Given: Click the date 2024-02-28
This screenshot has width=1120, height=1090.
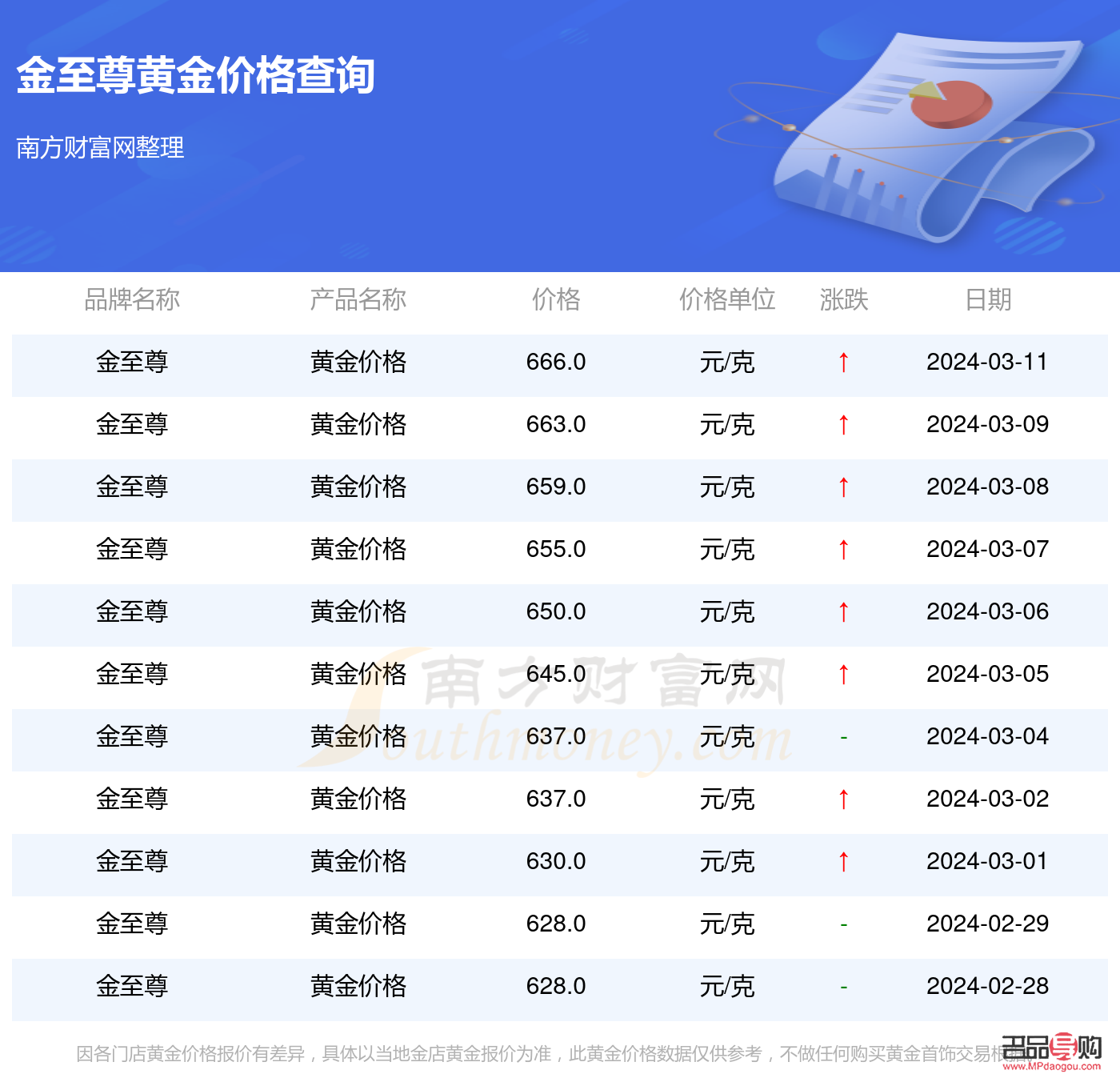Looking at the screenshot, I should click(x=987, y=986).
